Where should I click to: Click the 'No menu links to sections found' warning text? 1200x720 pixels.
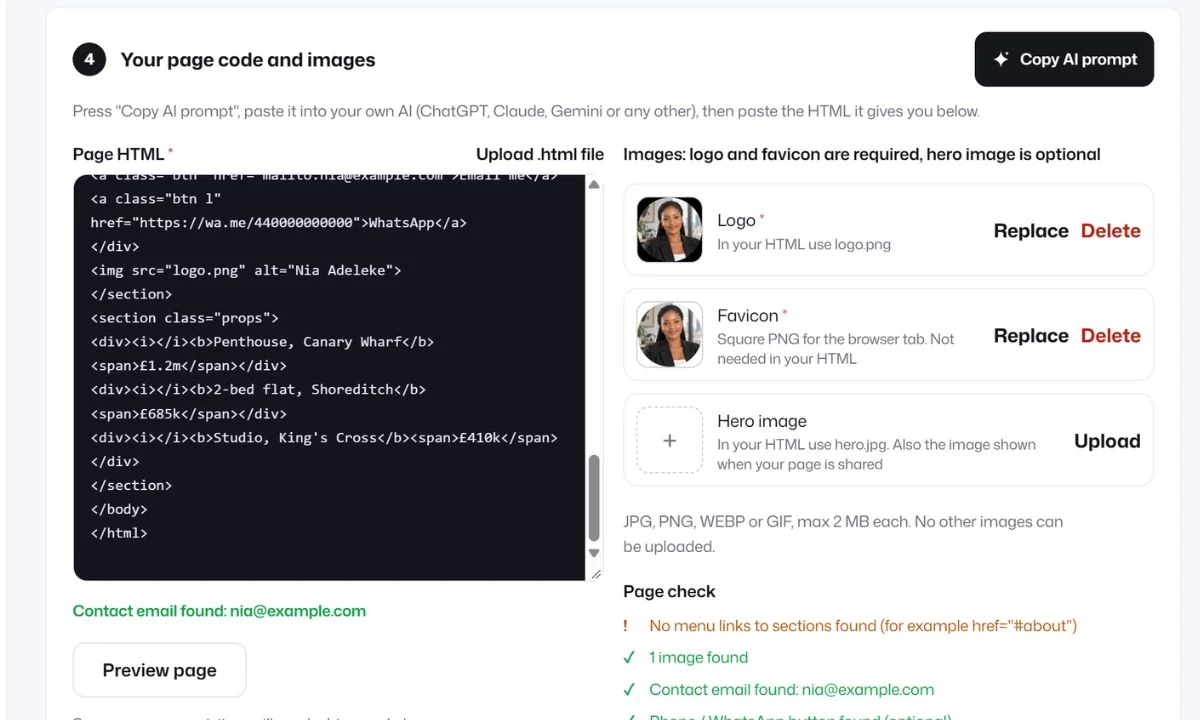tap(863, 626)
